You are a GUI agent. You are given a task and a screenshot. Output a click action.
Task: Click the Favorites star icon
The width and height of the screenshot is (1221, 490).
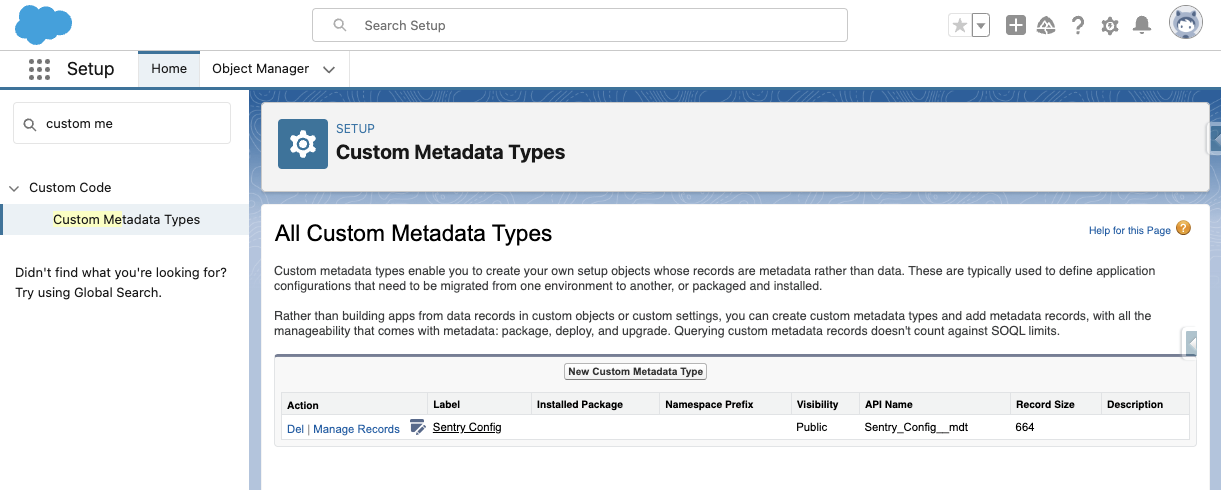tap(959, 26)
